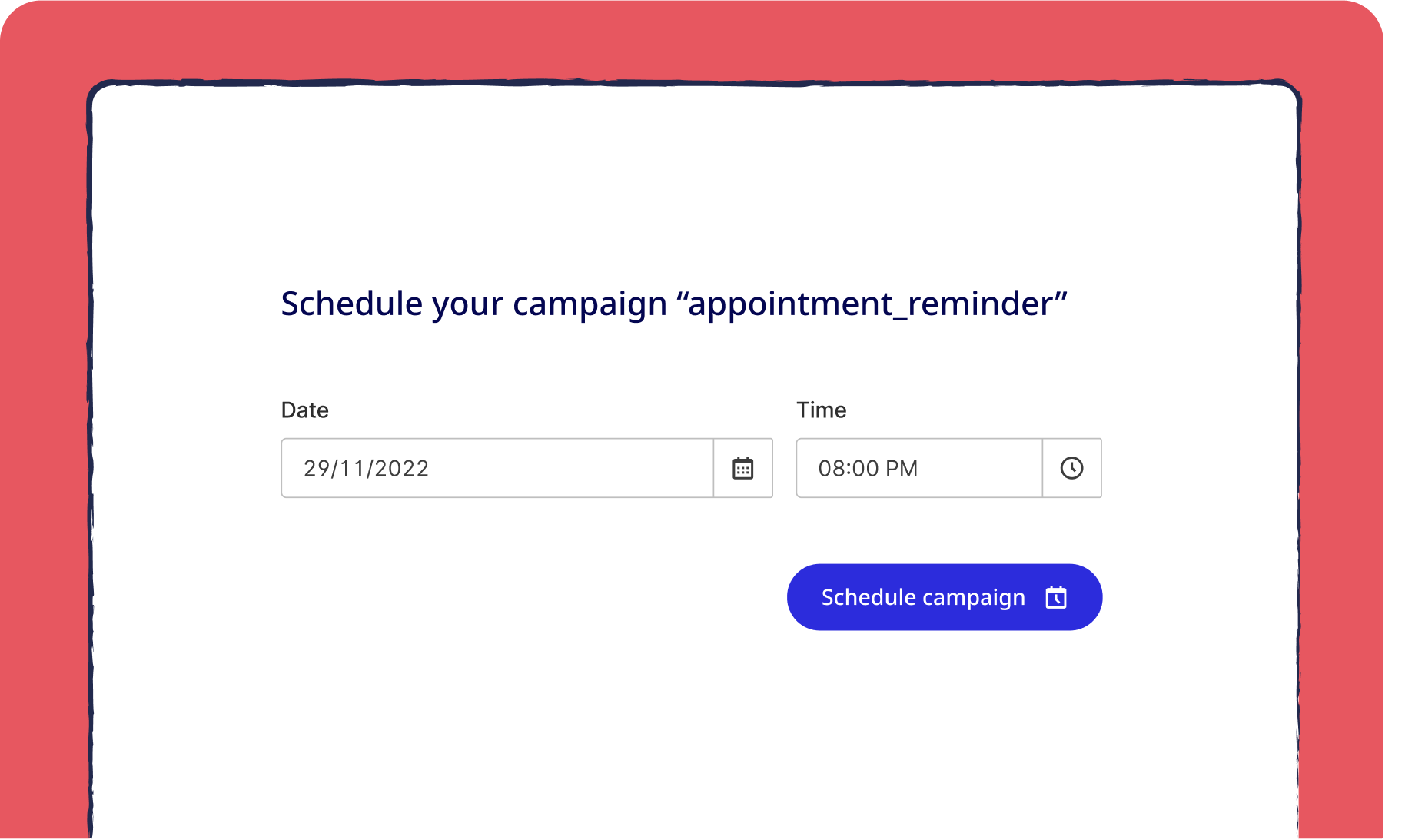Click campaign name "appointment_reminder" in the heading
The image size is (1415, 840).
pos(872,304)
